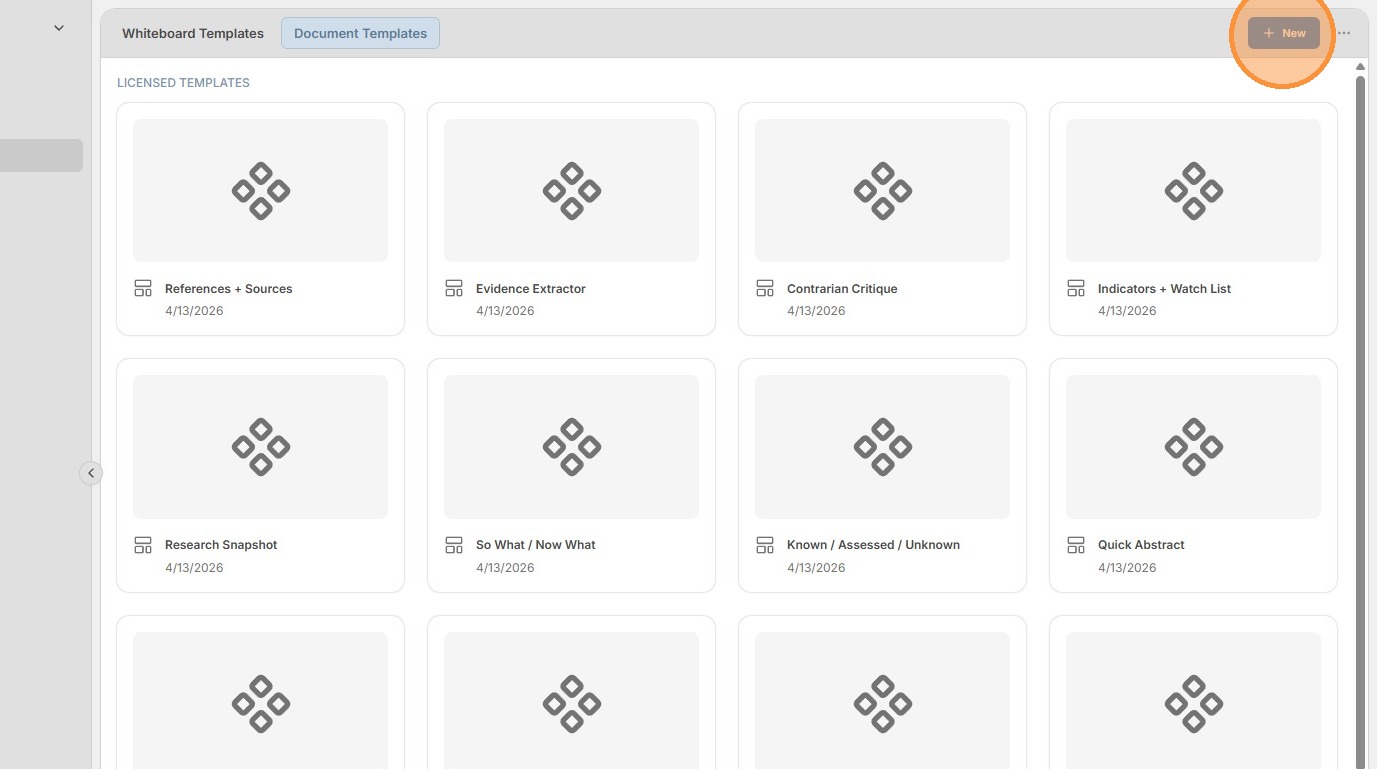Click the template icon beside Quick Abstract

pos(1076,545)
